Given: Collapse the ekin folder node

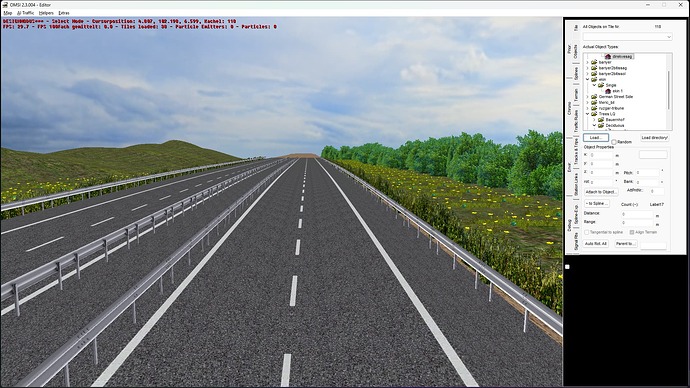Looking at the screenshot, I should pyautogui.click(x=587, y=79).
